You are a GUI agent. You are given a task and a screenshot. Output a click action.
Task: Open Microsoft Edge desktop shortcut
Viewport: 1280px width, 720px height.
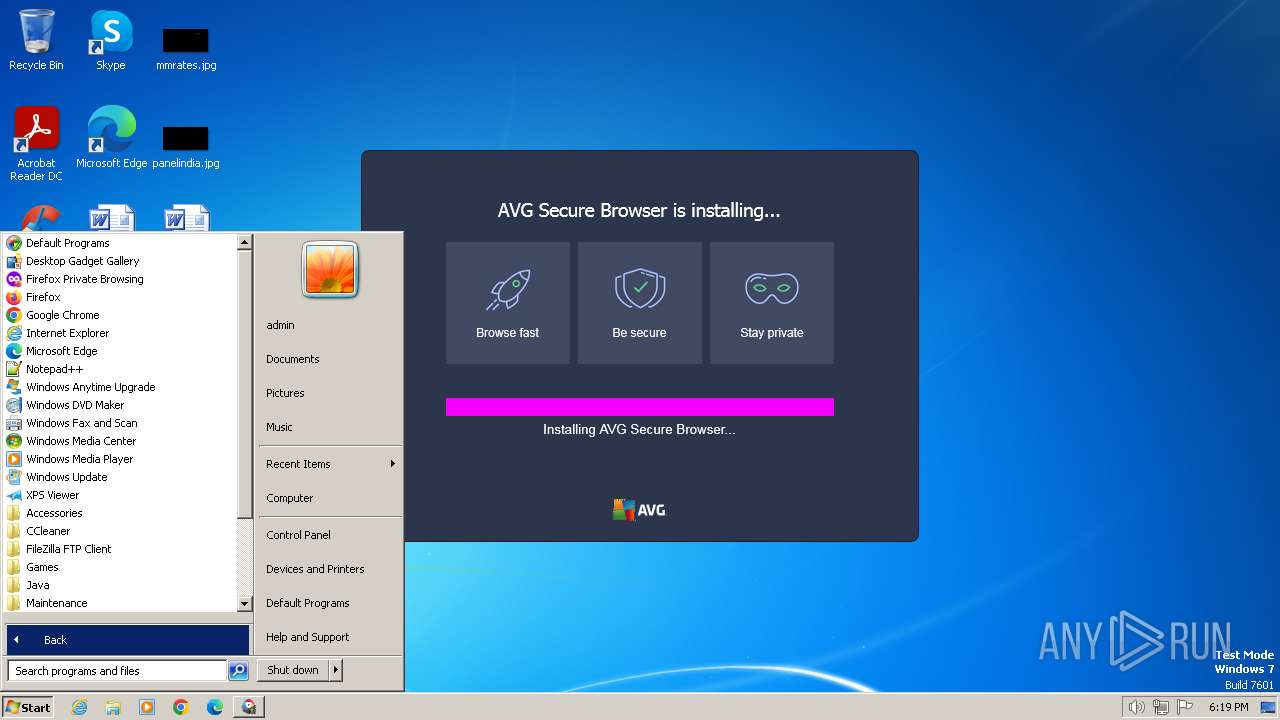click(111, 137)
